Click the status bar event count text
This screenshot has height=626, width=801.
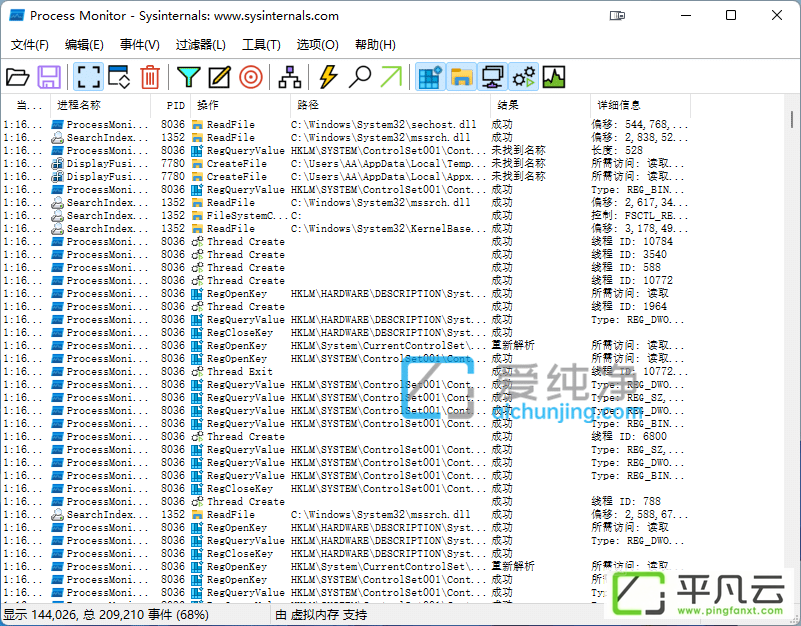point(106,615)
